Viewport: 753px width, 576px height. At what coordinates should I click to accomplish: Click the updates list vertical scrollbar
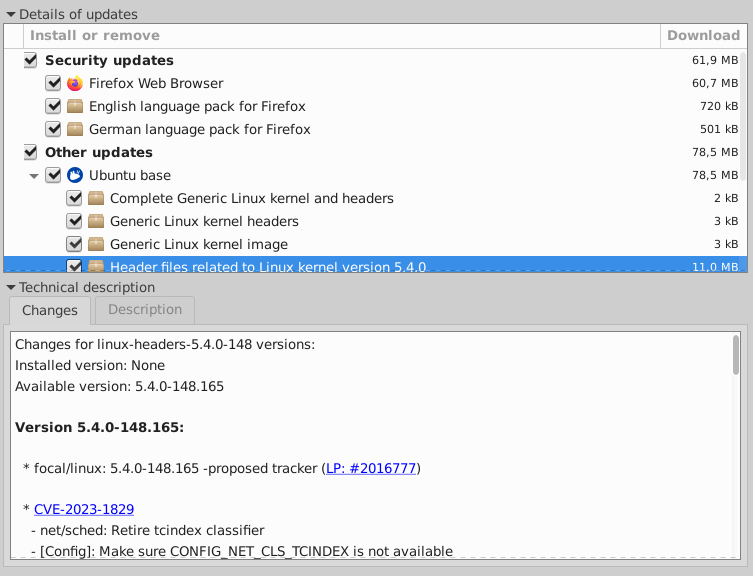[744, 115]
